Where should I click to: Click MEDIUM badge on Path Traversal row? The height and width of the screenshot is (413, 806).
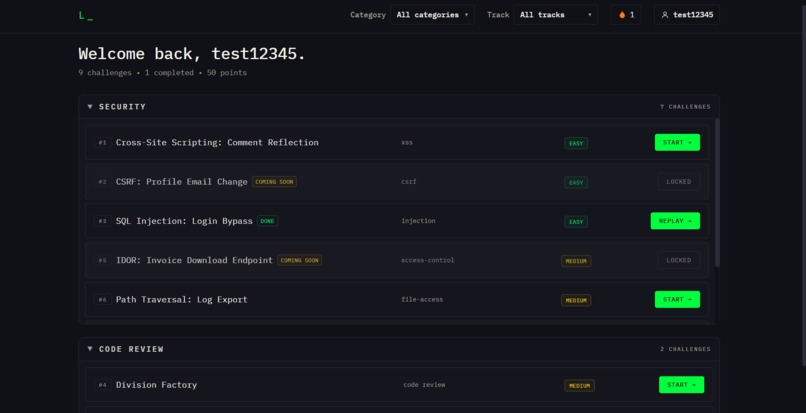pos(576,300)
